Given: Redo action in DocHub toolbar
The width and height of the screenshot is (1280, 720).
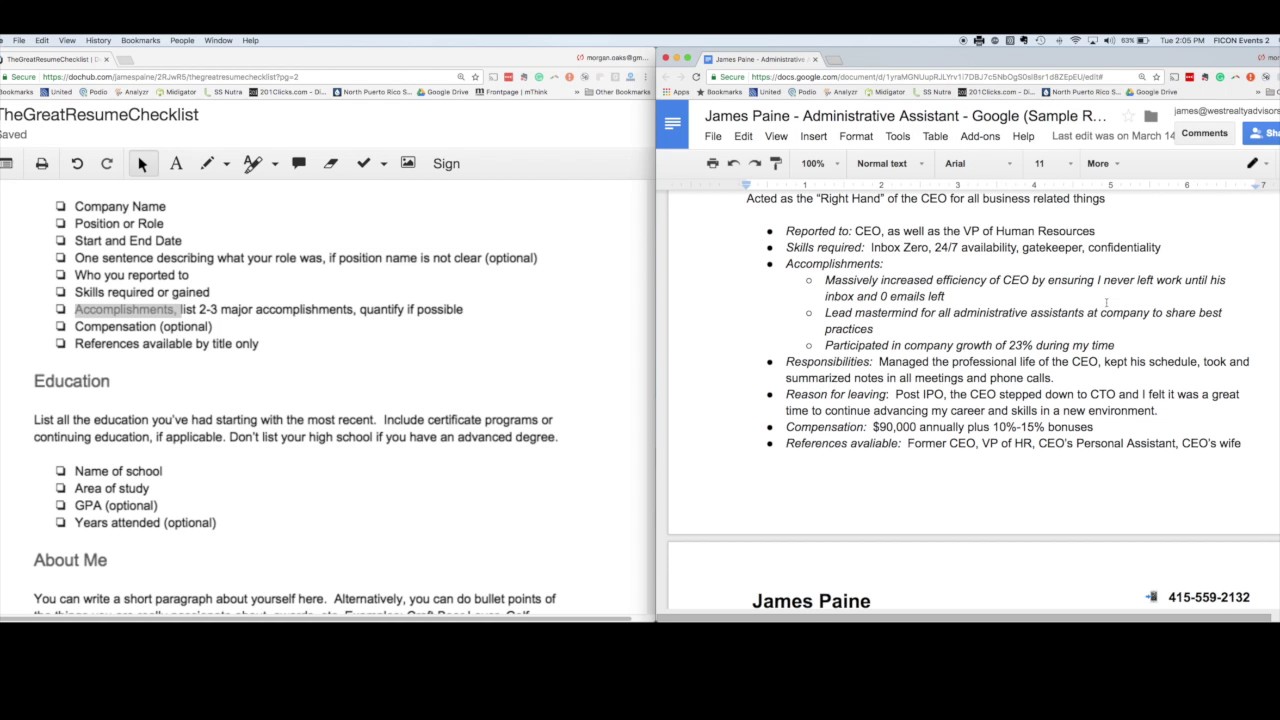Looking at the screenshot, I should click(107, 164).
